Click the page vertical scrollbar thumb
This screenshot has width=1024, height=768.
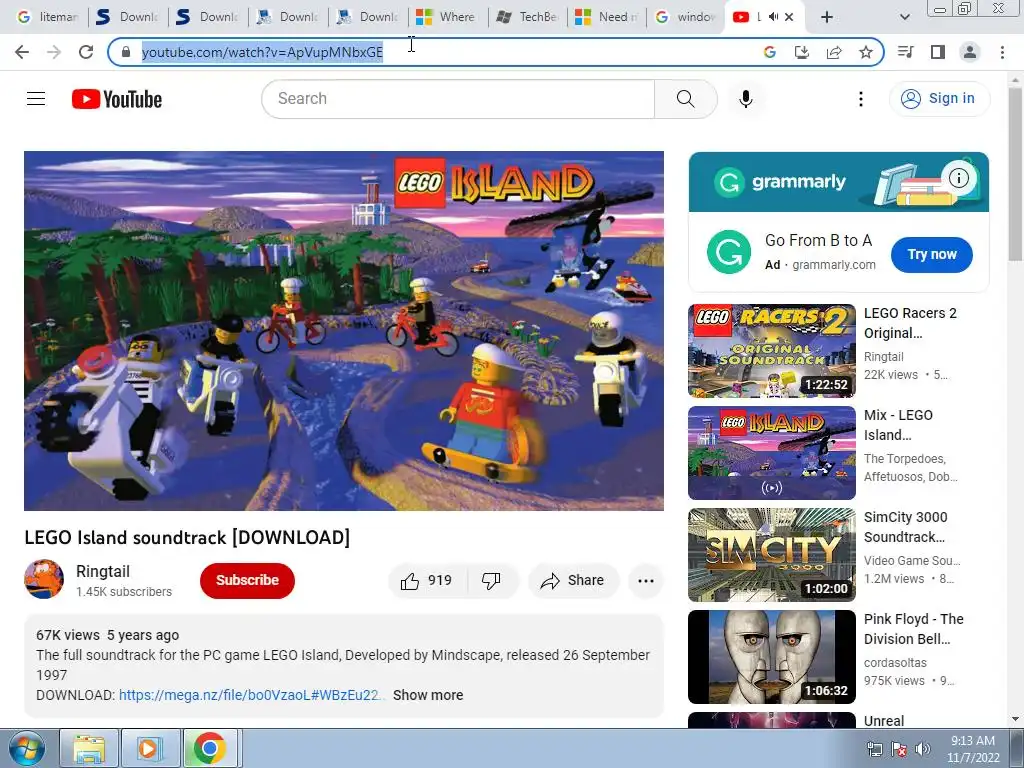click(1016, 173)
